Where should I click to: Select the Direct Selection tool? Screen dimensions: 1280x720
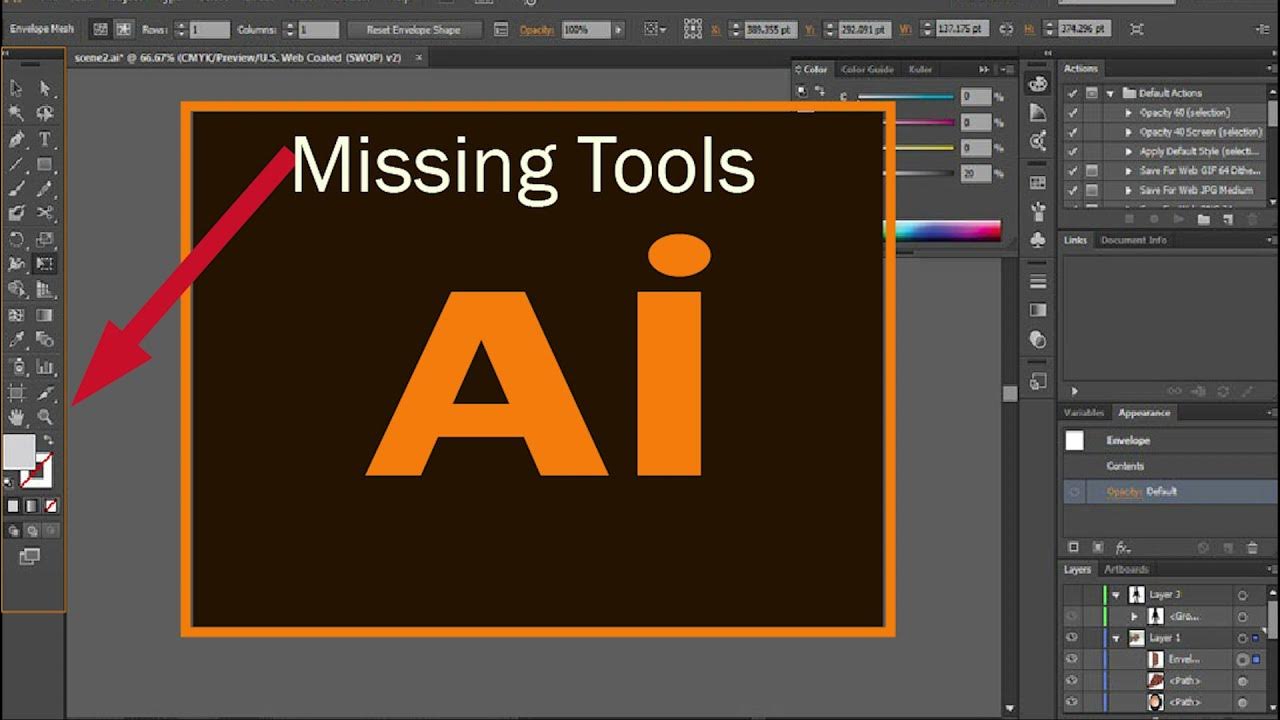pyautogui.click(x=45, y=89)
